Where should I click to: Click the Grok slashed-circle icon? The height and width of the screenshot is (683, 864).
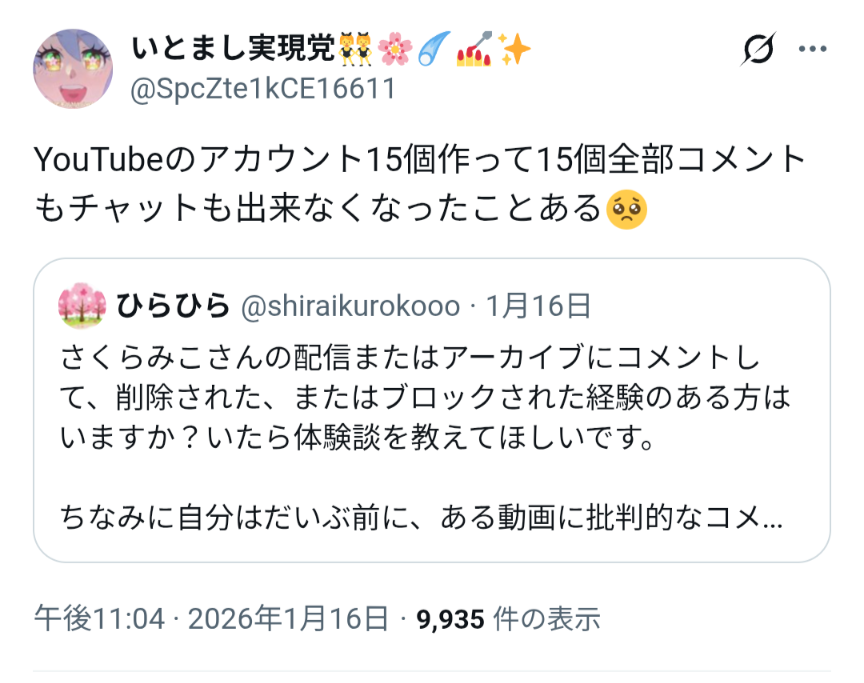coord(760,49)
